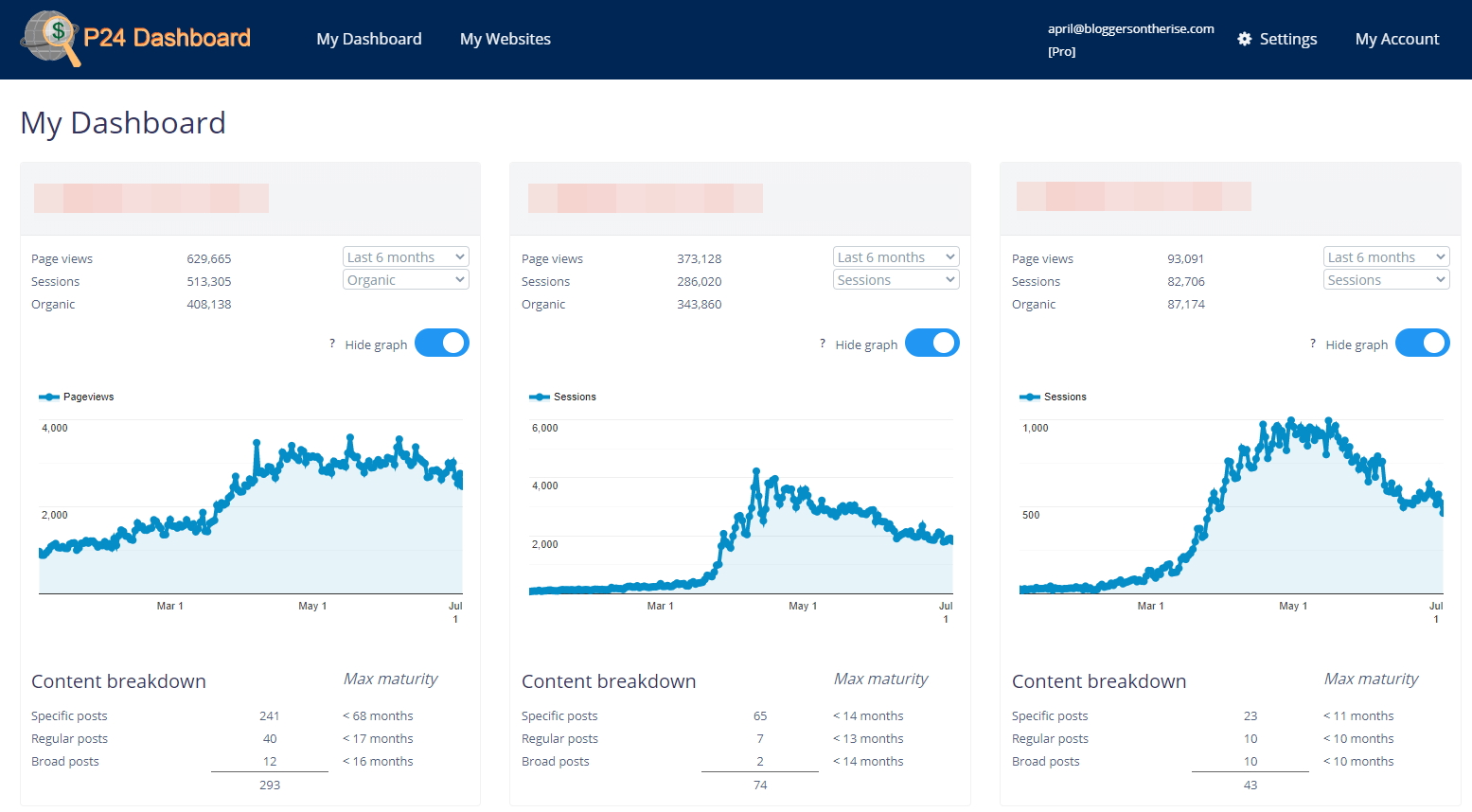Click regular posts count 40
Screen dimensions: 1472x812
[270, 738]
